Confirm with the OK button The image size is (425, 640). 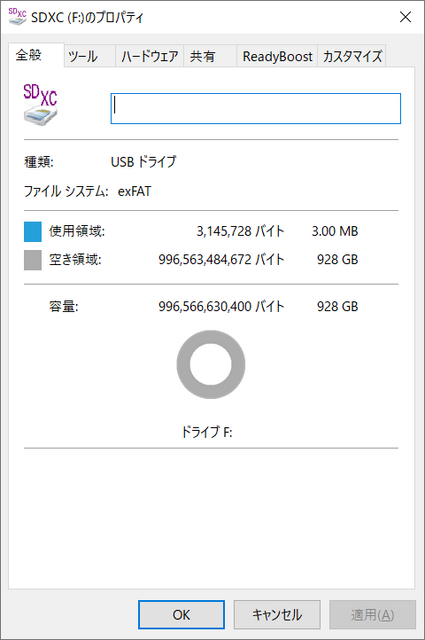pos(181,615)
